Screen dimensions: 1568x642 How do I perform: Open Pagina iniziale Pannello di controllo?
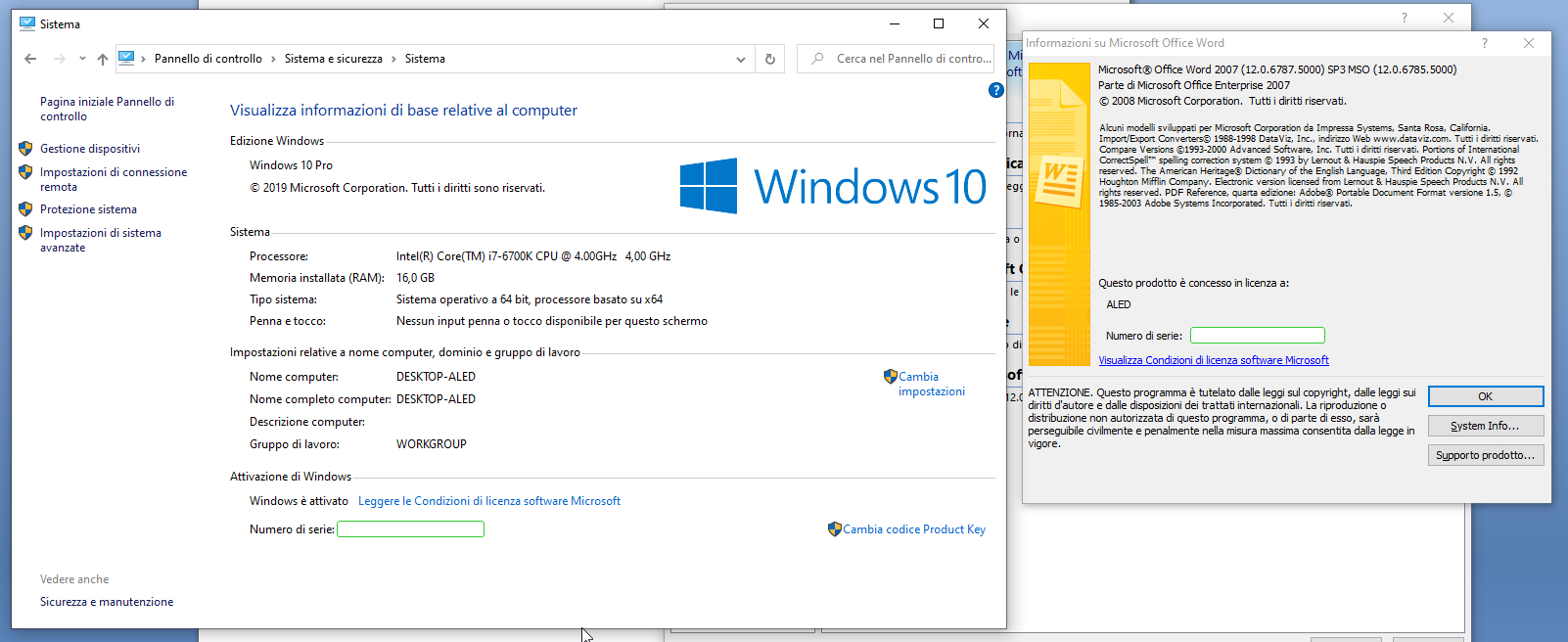pos(107,109)
